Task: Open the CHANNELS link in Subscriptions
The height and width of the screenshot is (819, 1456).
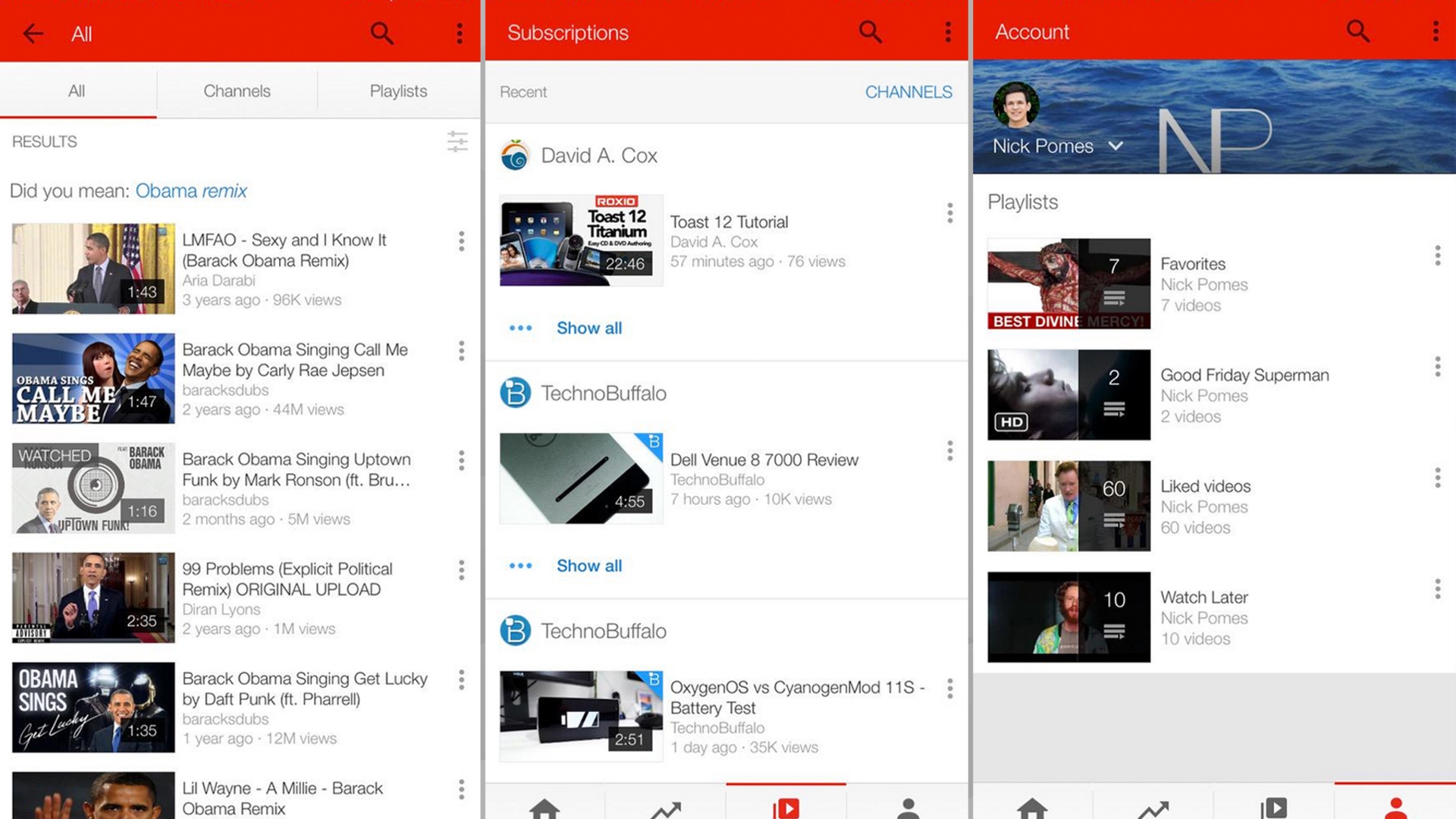Action: 908,92
